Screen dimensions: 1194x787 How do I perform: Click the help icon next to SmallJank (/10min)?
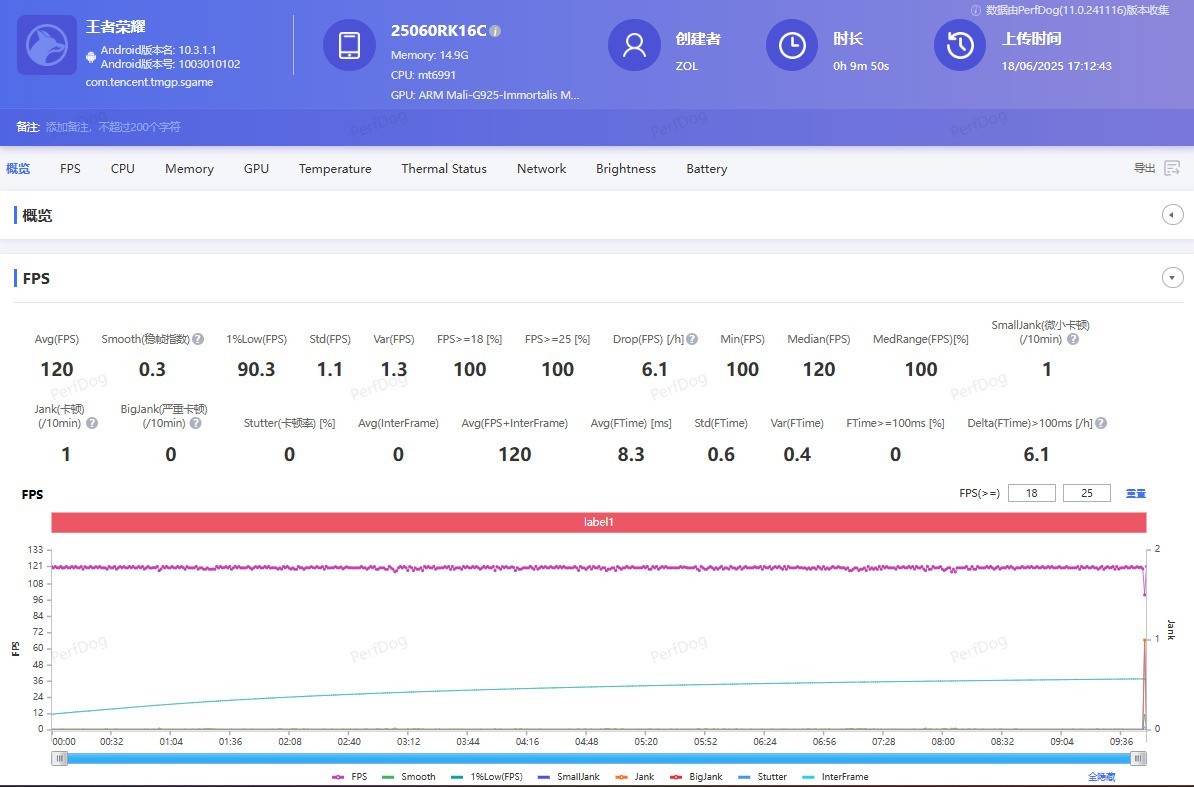1073,339
